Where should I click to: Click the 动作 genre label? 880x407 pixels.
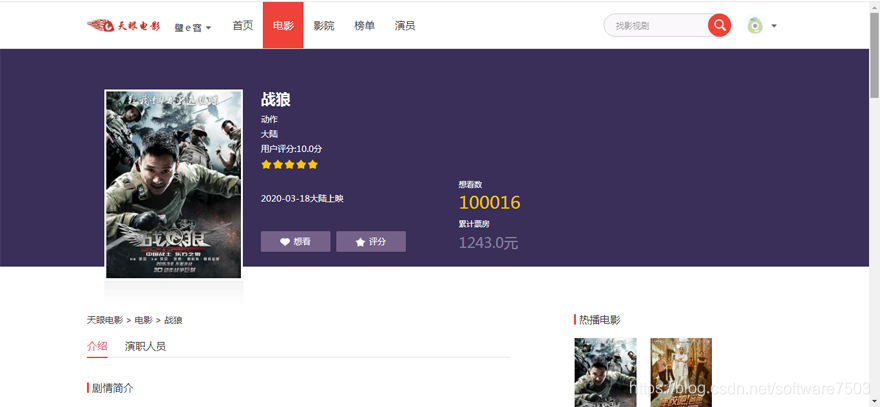click(x=269, y=119)
